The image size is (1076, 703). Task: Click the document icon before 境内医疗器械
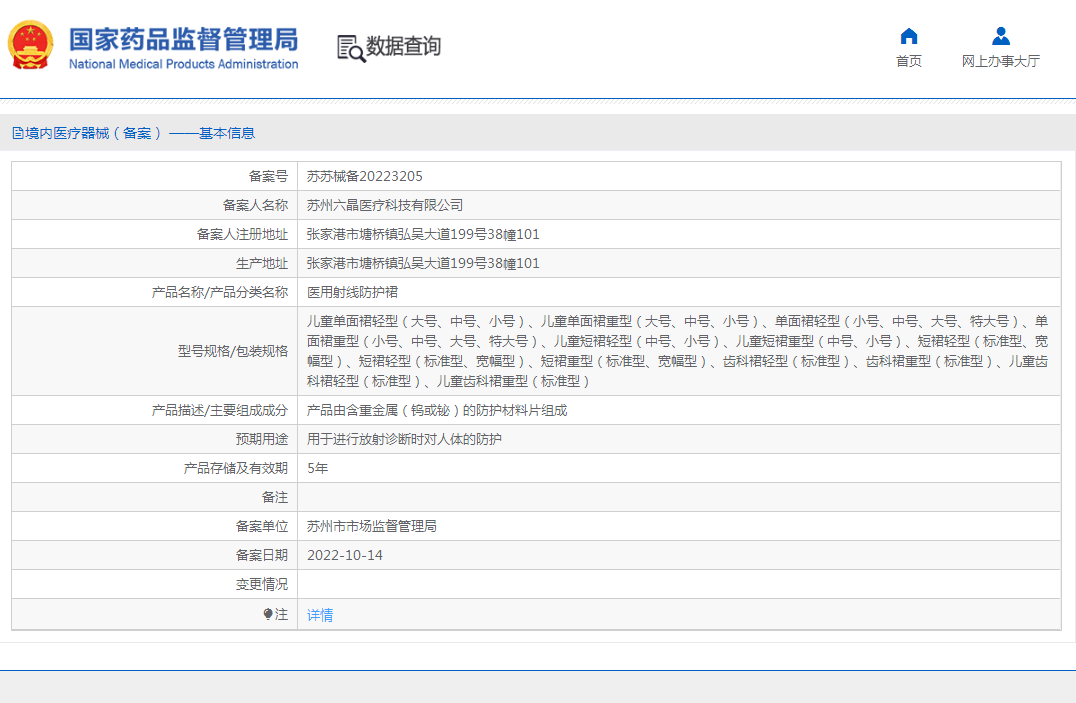18,133
